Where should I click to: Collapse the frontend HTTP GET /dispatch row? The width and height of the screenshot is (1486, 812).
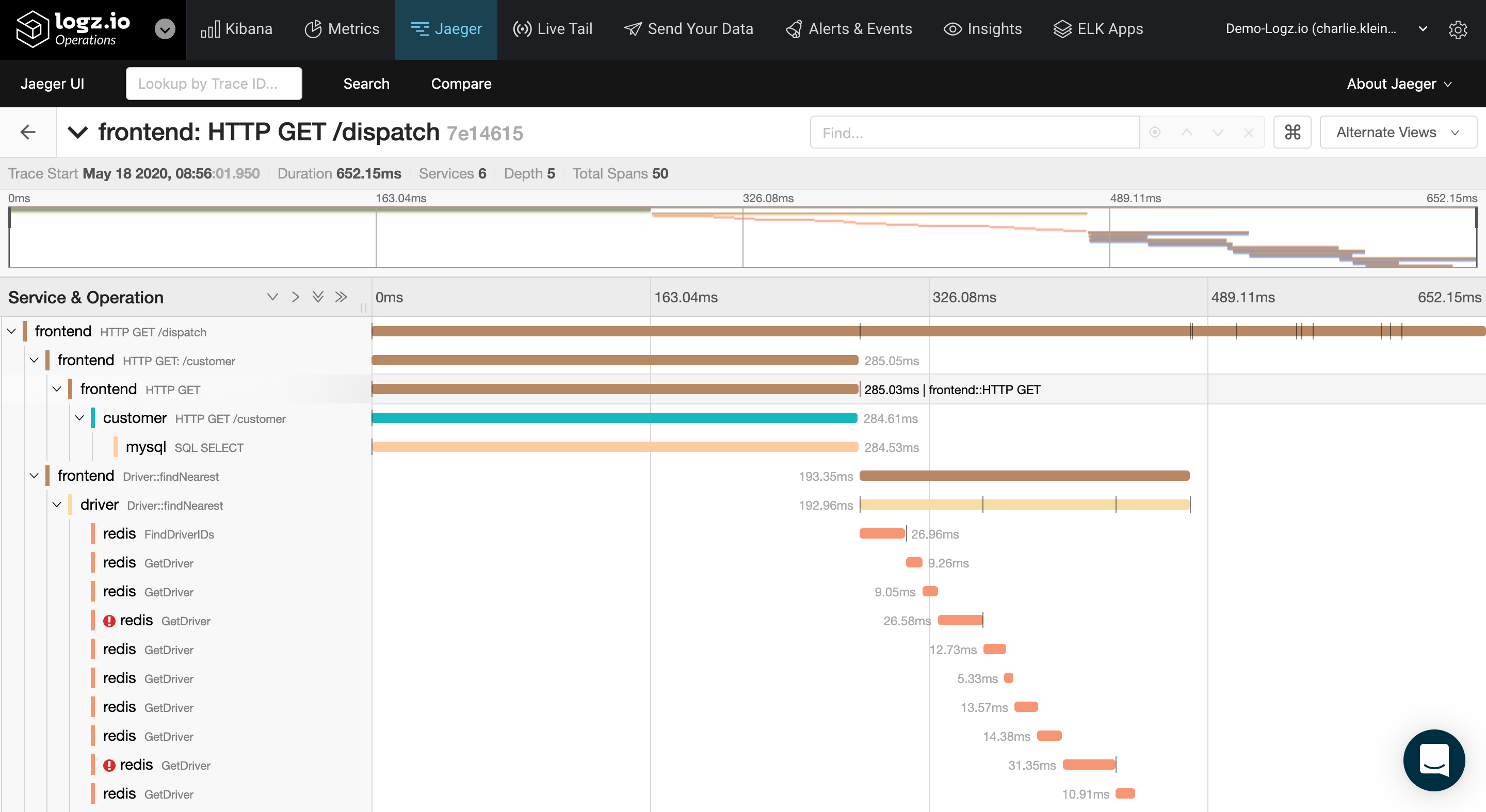tap(11, 331)
